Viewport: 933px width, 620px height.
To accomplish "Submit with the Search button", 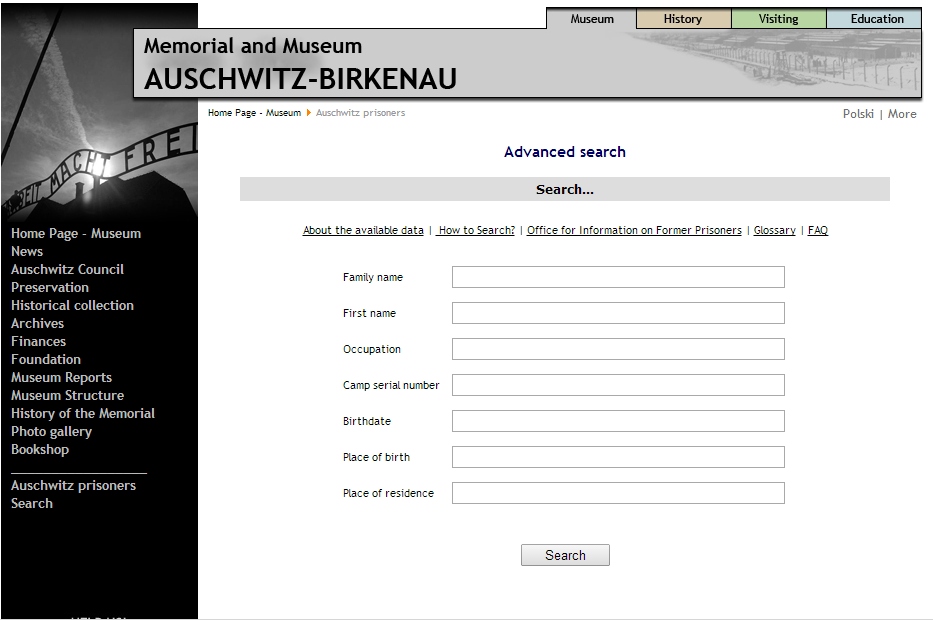I will [565, 555].
